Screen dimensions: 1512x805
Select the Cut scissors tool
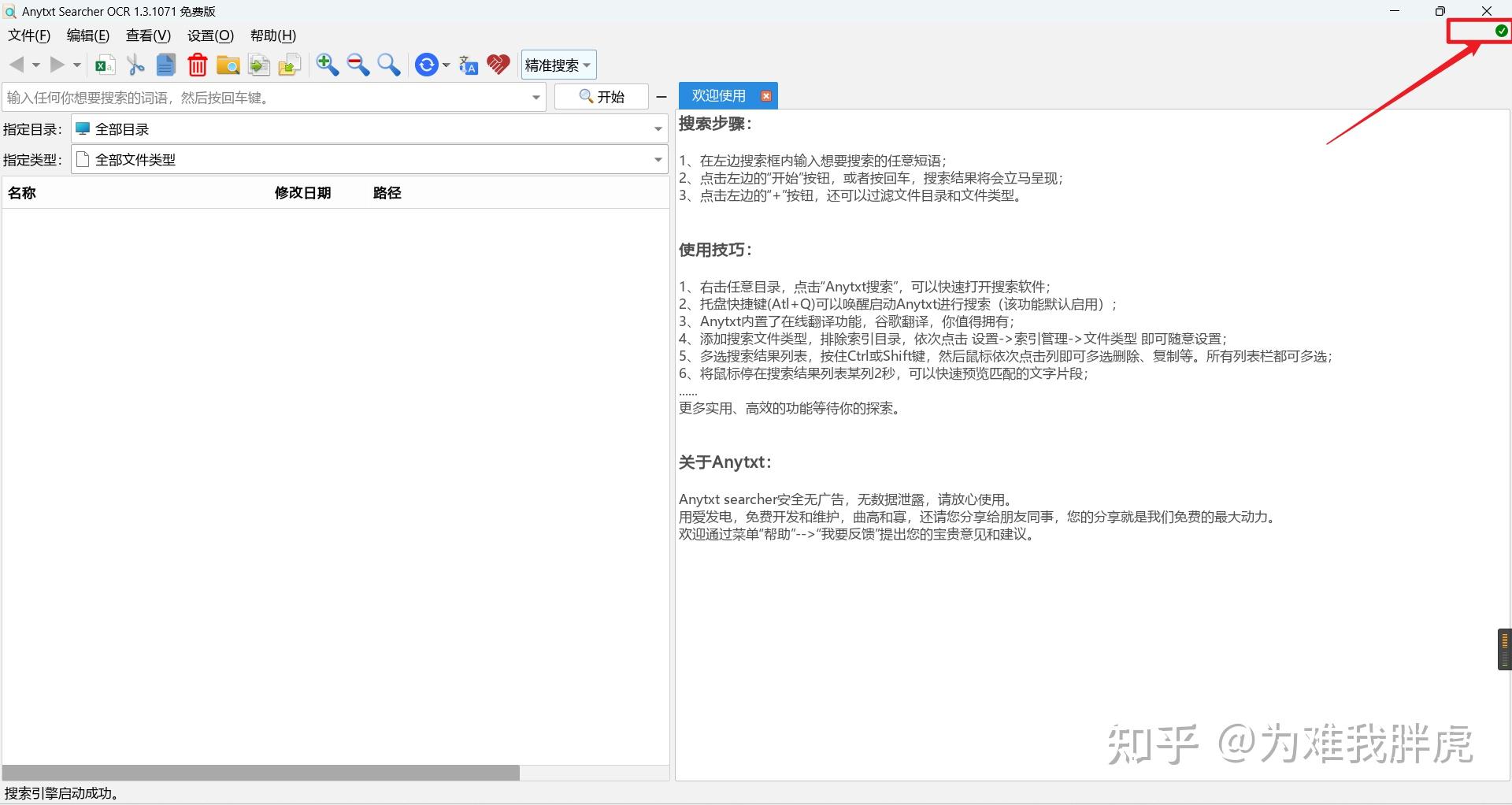coord(135,65)
